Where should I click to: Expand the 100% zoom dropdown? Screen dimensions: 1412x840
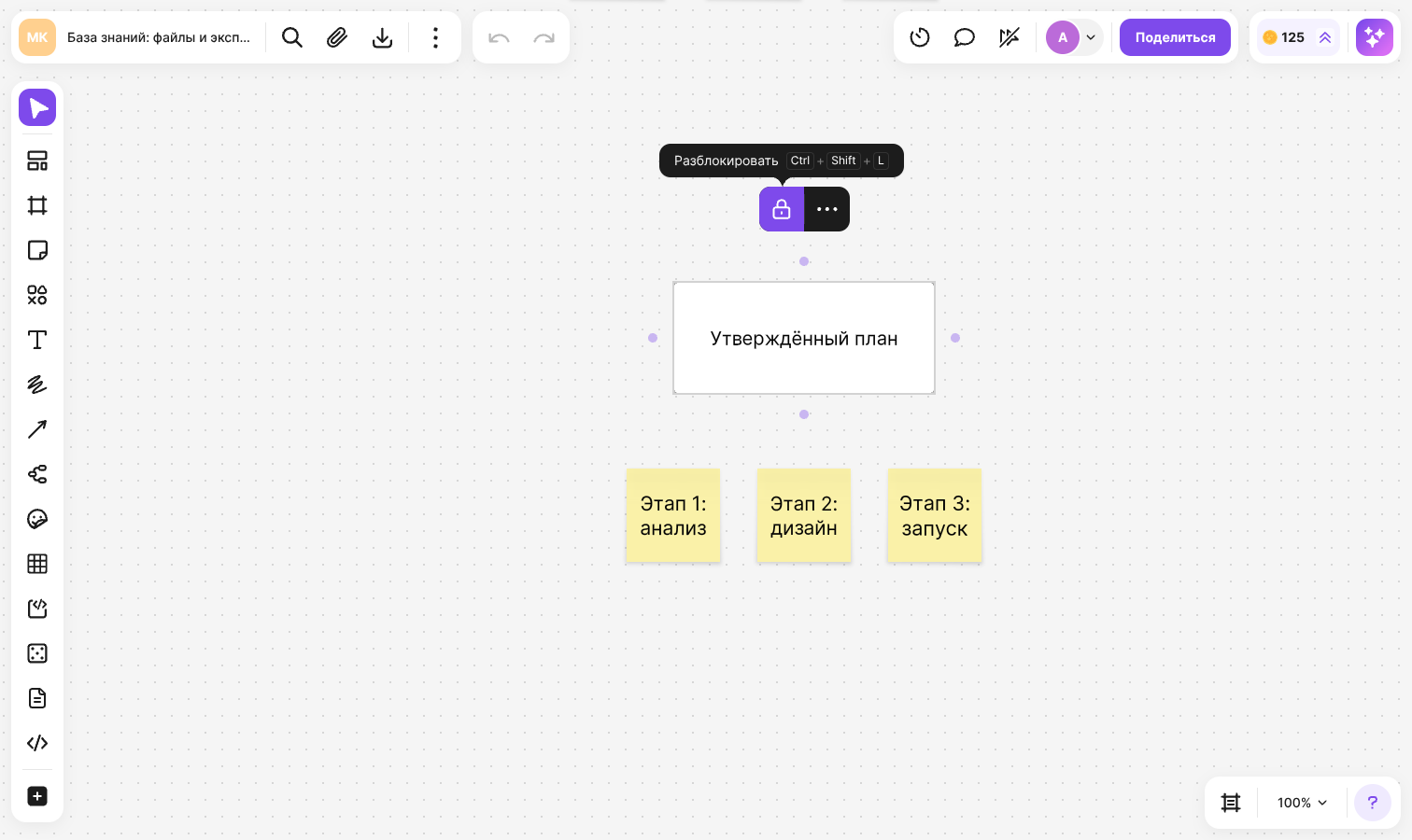(1302, 803)
